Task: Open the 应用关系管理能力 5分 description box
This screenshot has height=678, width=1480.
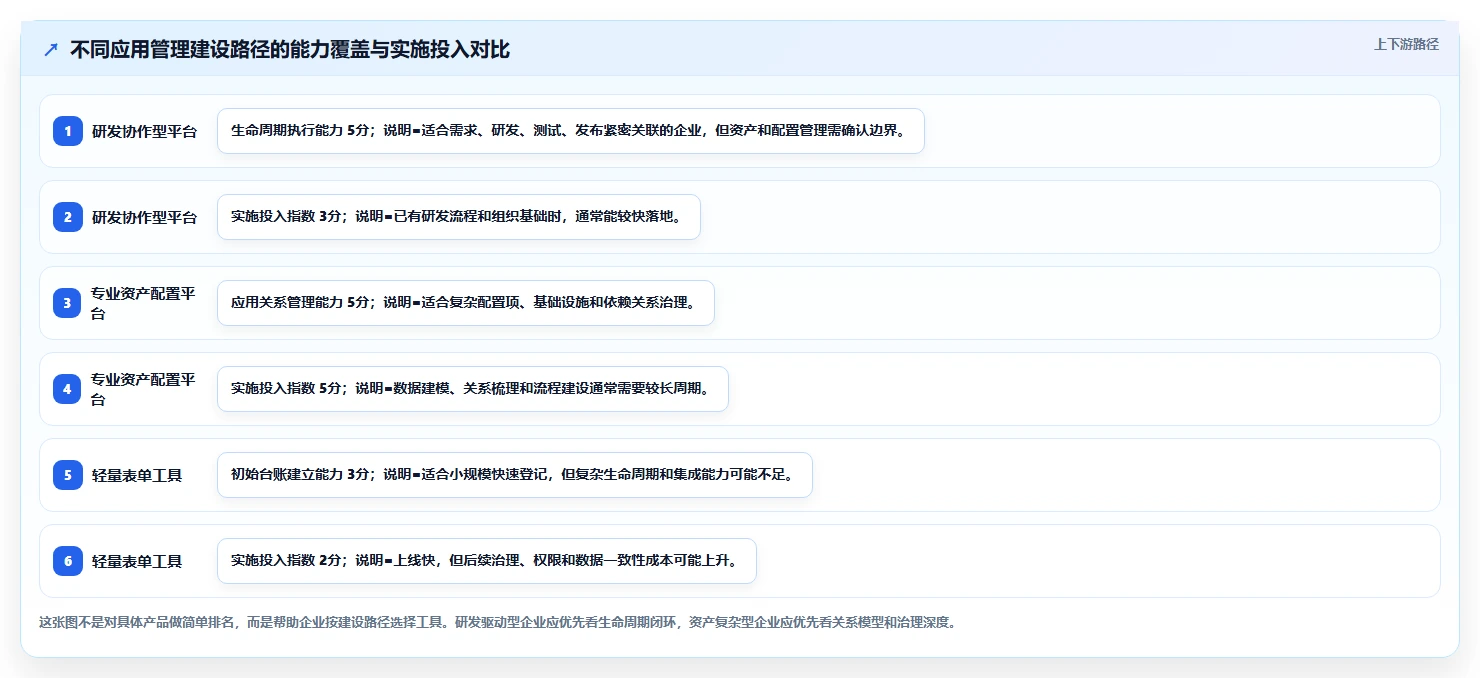Action: point(466,303)
